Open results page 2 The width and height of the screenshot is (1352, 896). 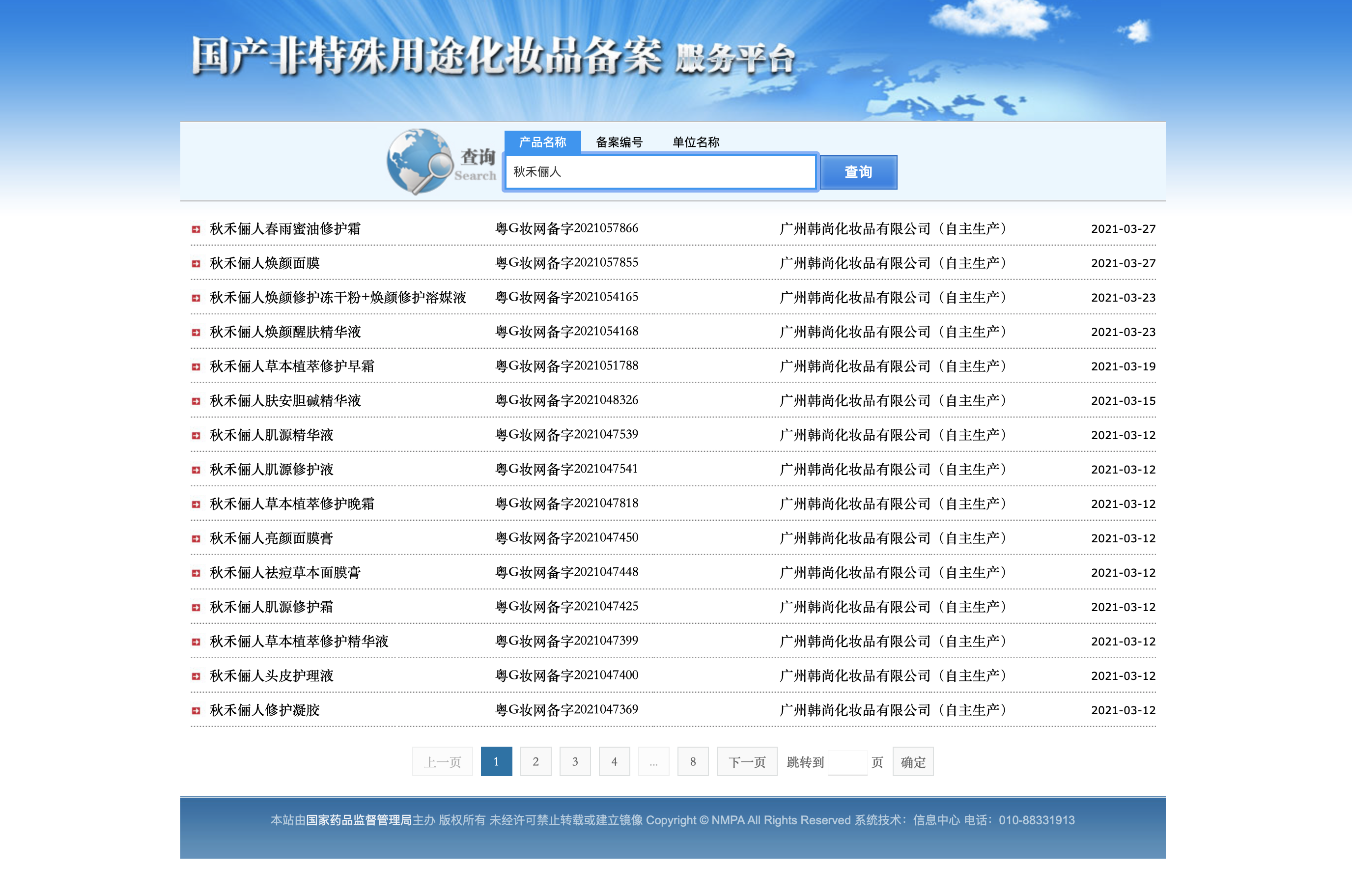coord(535,762)
